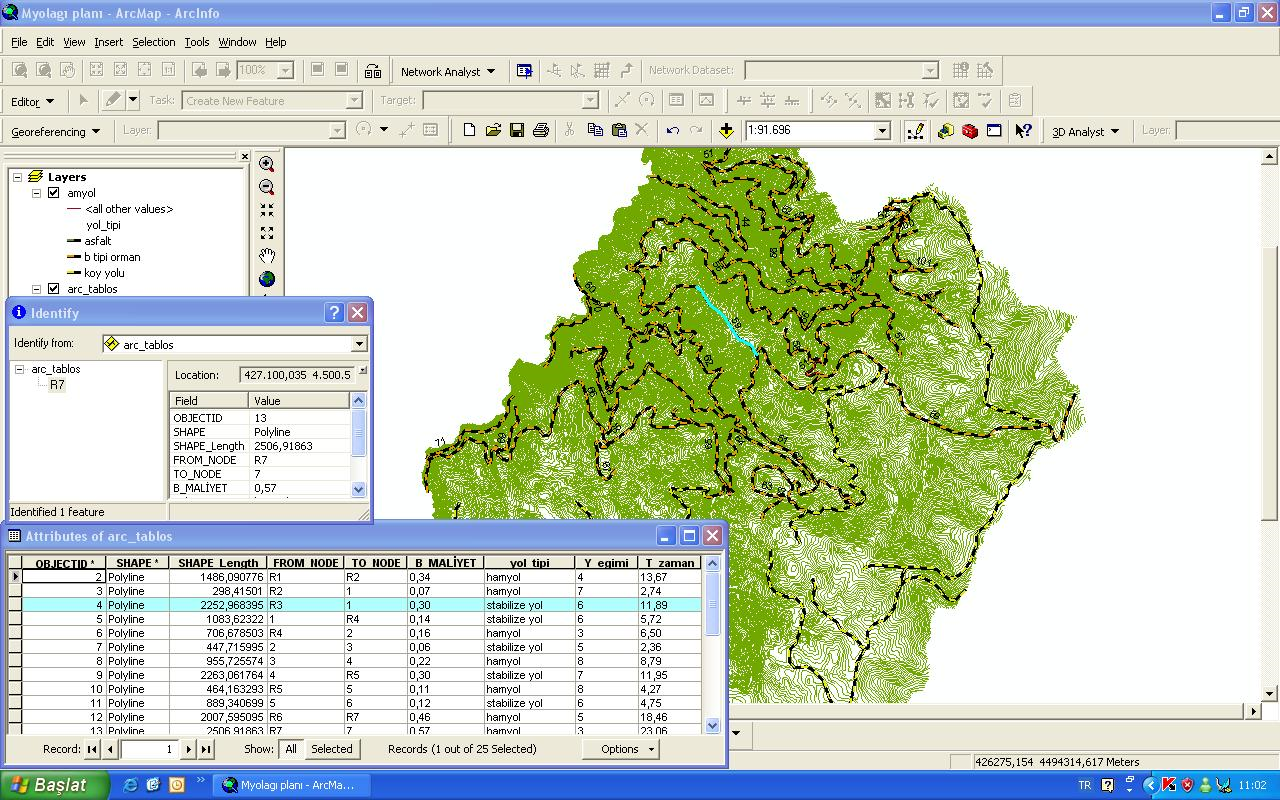Open the Insert menu
1280x800 pixels.
pyautogui.click(x=108, y=42)
